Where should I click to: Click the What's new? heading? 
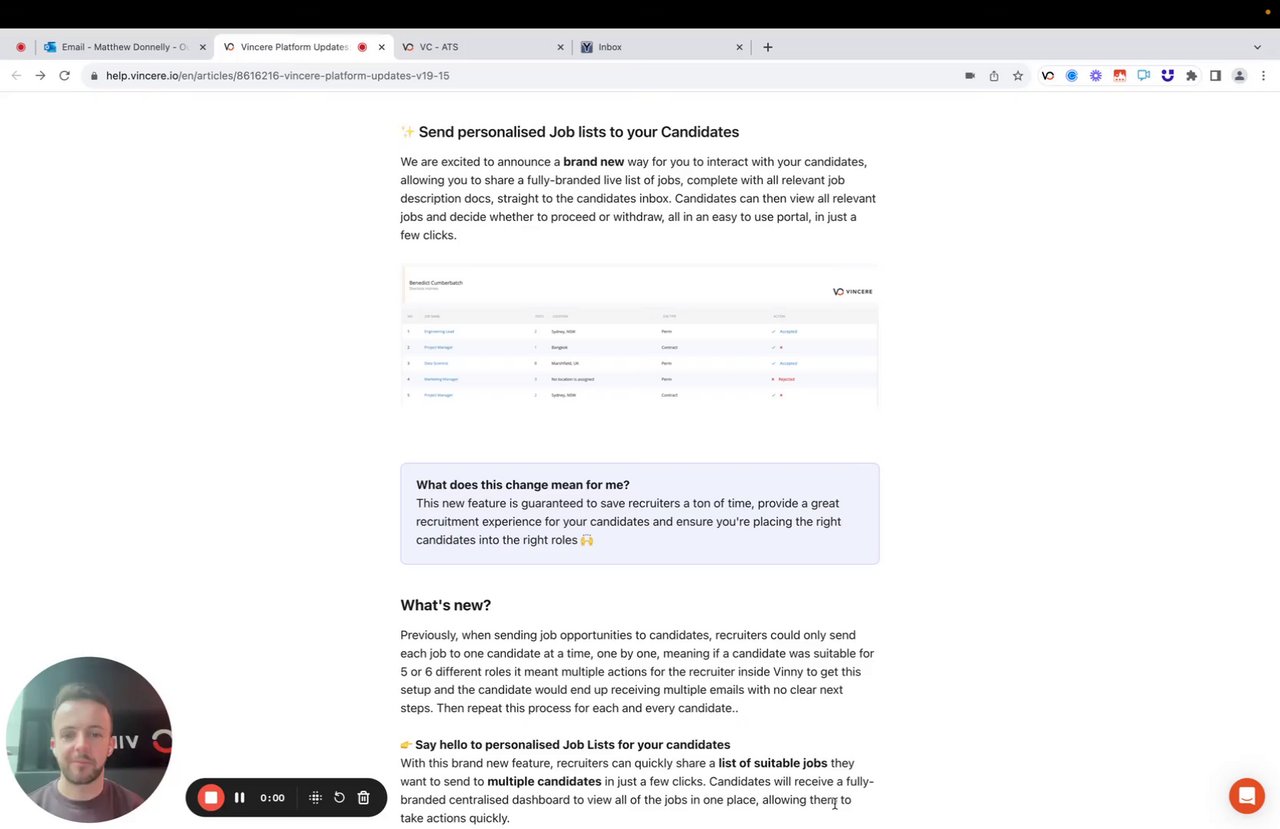(445, 605)
